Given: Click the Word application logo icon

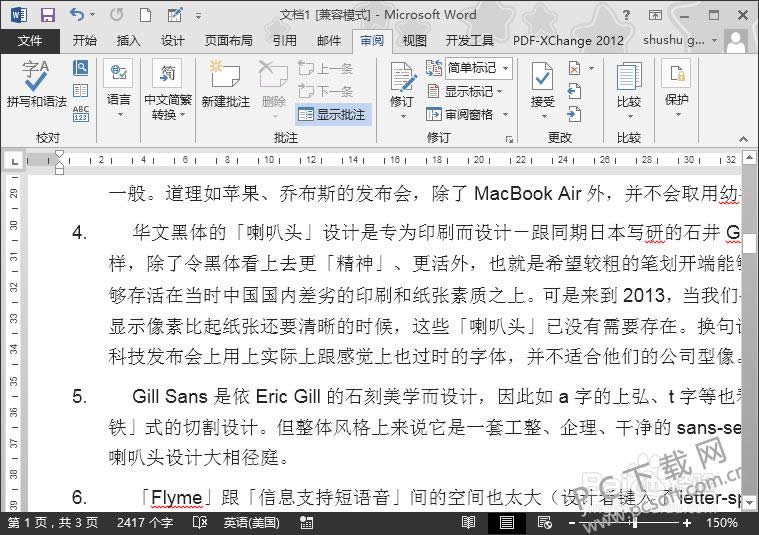Looking at the screenshot, I should (18, 15).
